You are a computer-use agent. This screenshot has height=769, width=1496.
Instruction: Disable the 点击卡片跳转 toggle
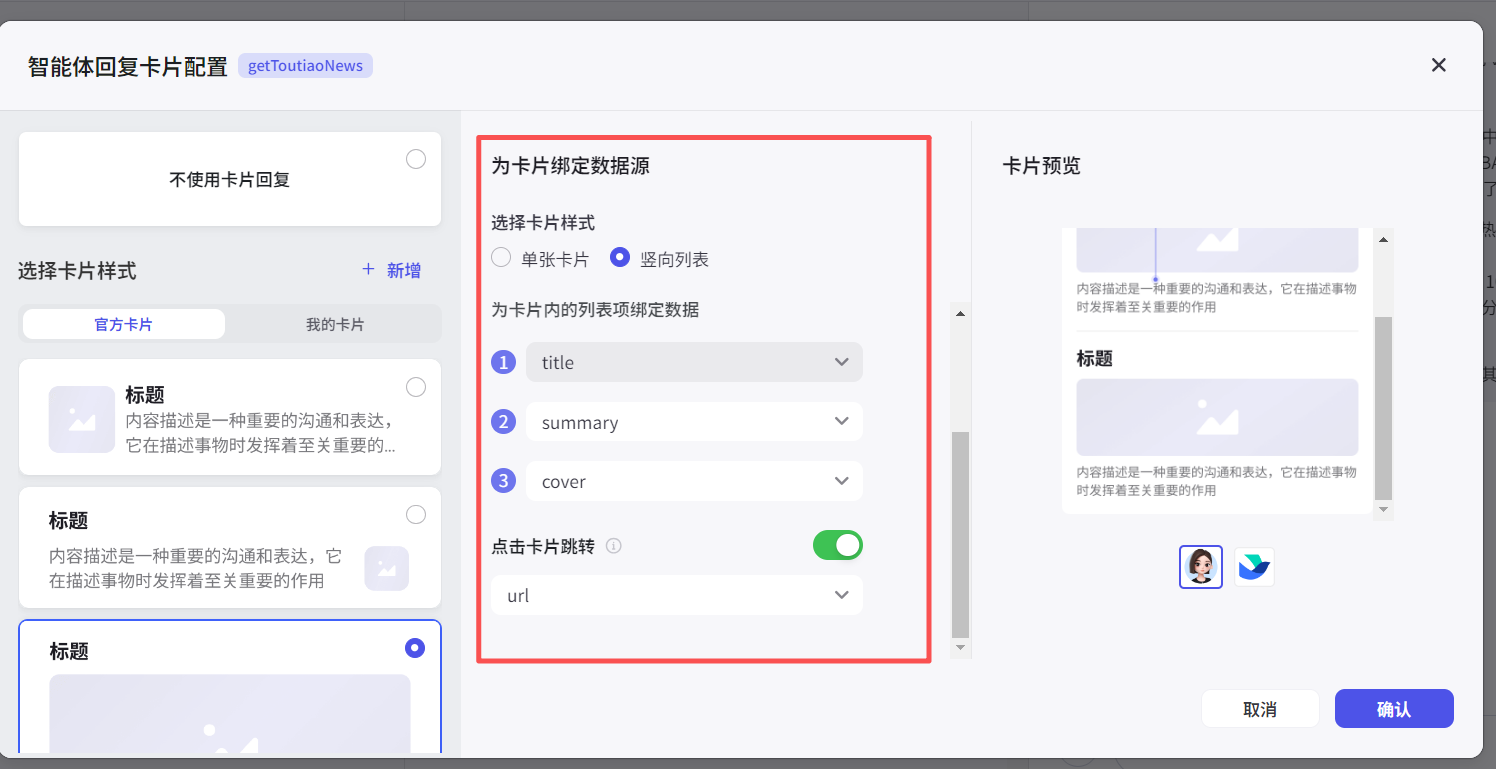838,545
